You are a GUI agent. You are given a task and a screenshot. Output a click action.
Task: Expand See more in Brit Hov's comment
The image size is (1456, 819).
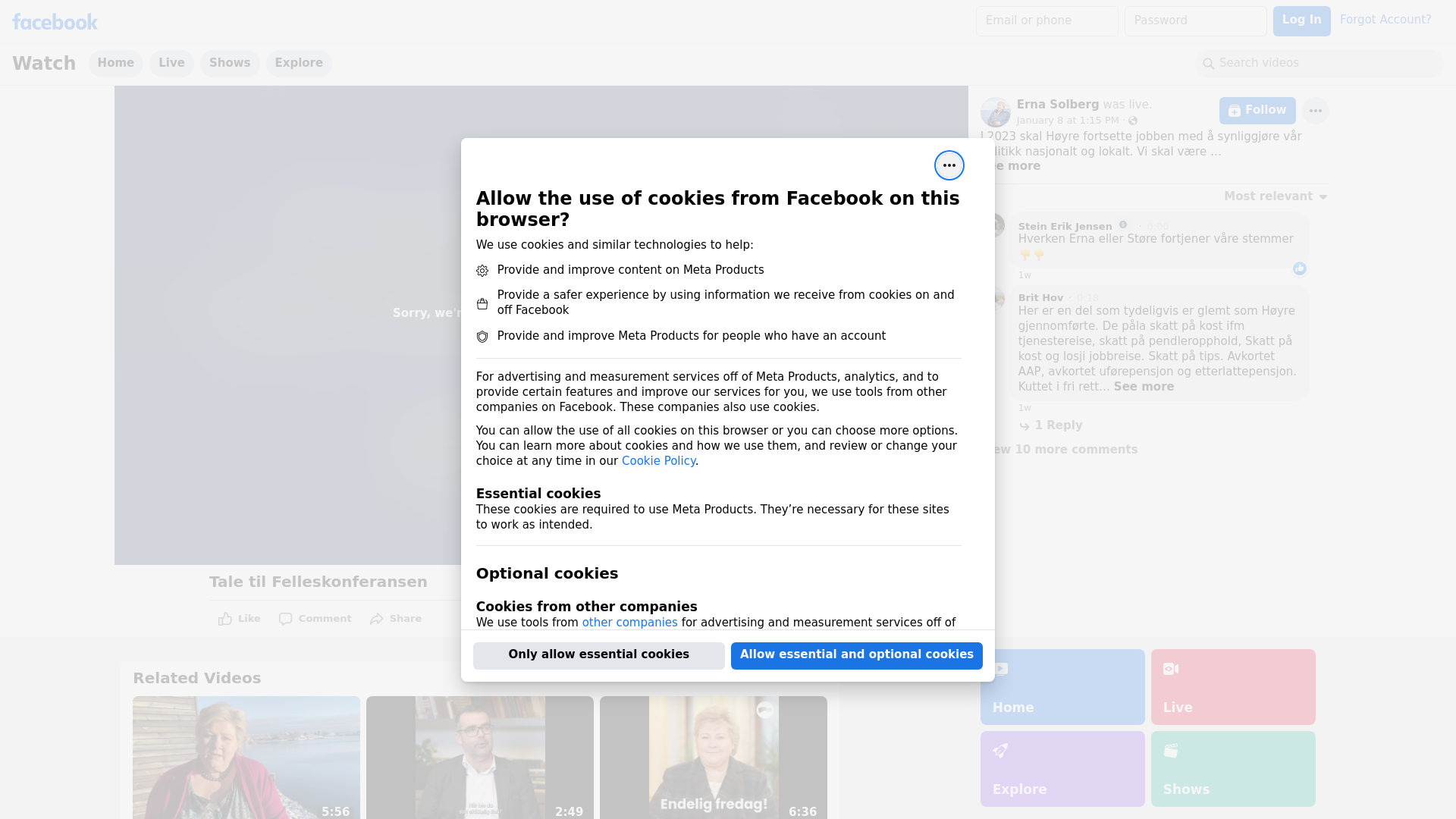[1144, 387]
